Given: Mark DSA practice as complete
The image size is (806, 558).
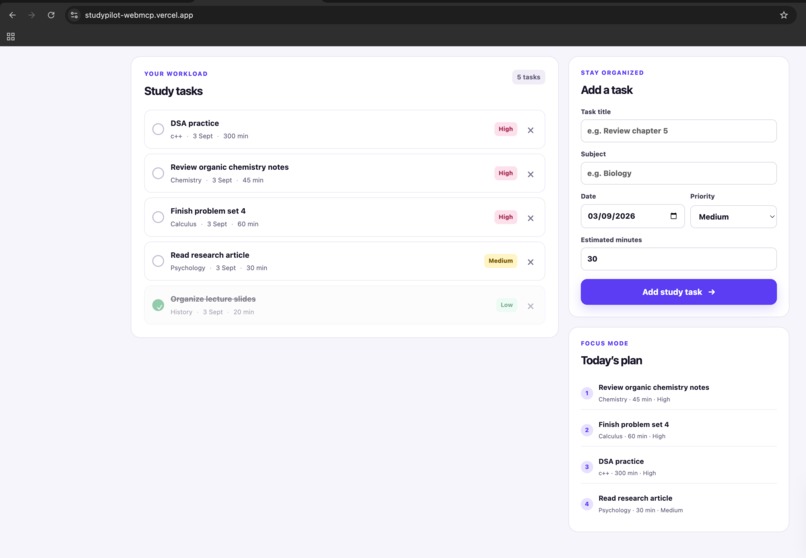Looking at the screenshot, I should 158,129.
